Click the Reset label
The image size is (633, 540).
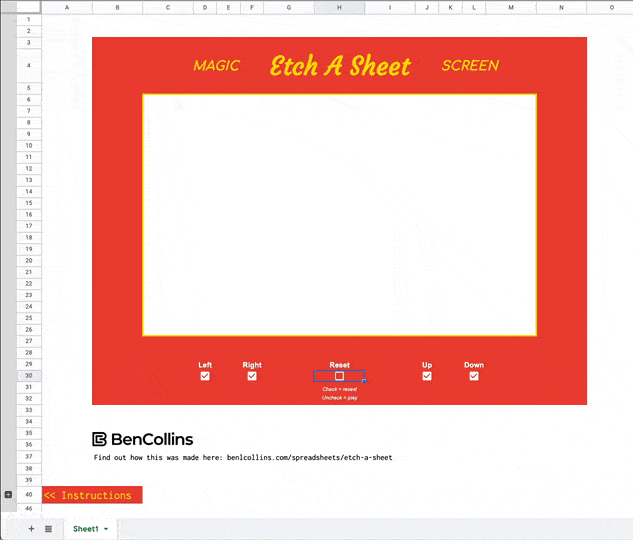(340, 365)
